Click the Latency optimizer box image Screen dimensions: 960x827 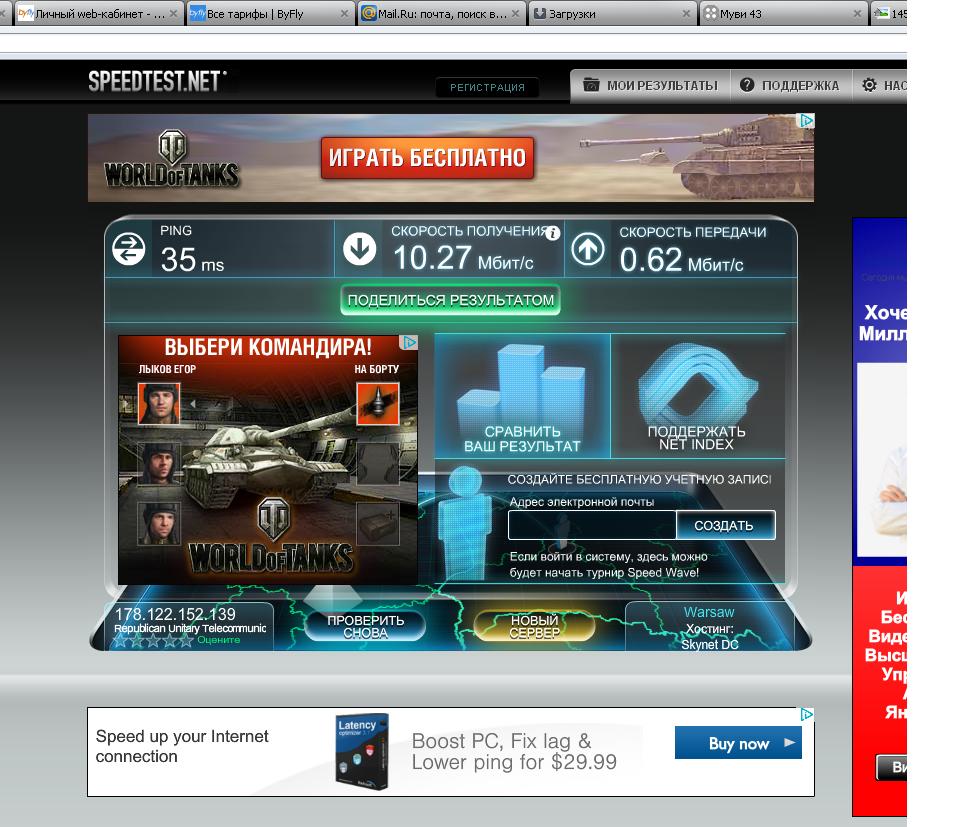[362, 751]
